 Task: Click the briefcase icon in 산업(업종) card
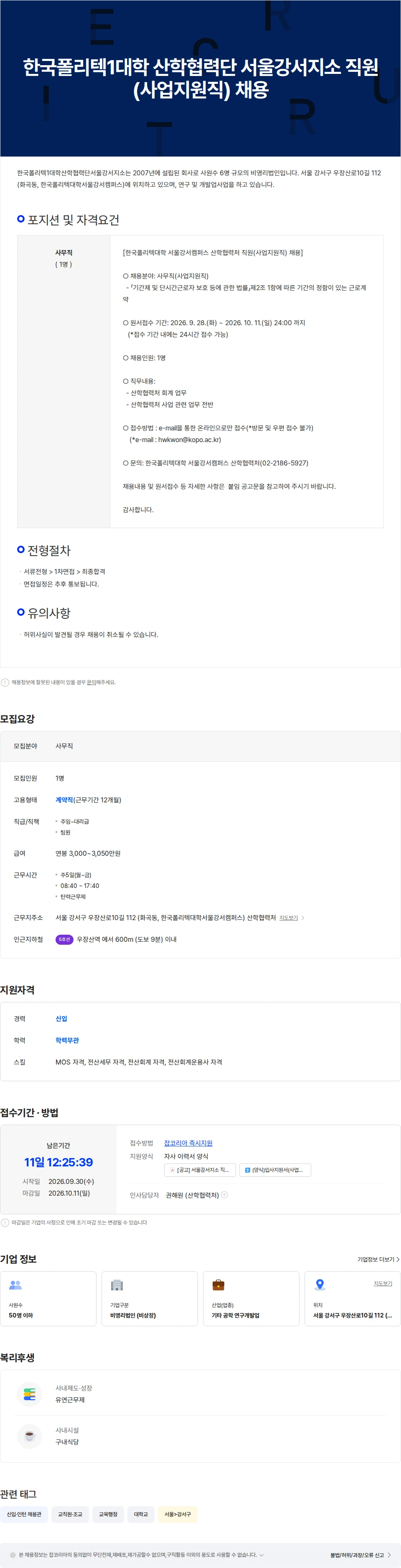coord(218,1285)
